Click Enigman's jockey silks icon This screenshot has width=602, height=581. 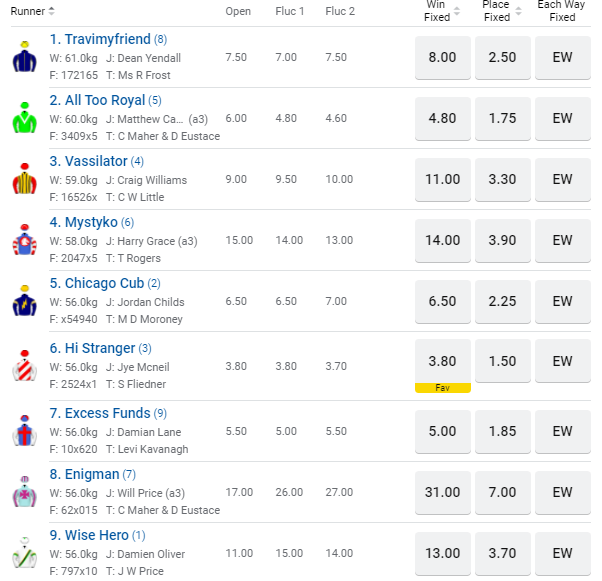coord(24,492)
